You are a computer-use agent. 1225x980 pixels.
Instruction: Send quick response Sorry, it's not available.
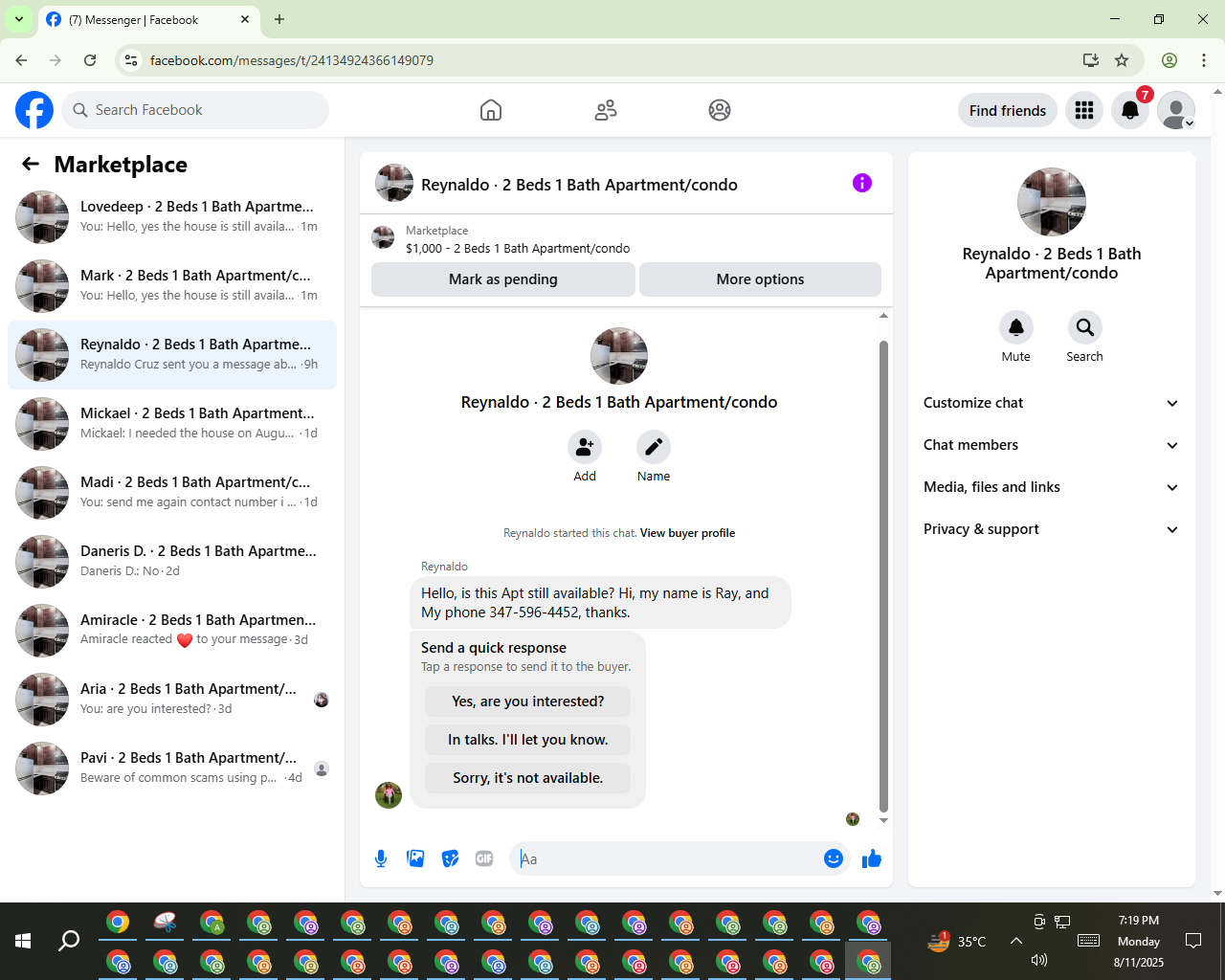pos(527,778)
